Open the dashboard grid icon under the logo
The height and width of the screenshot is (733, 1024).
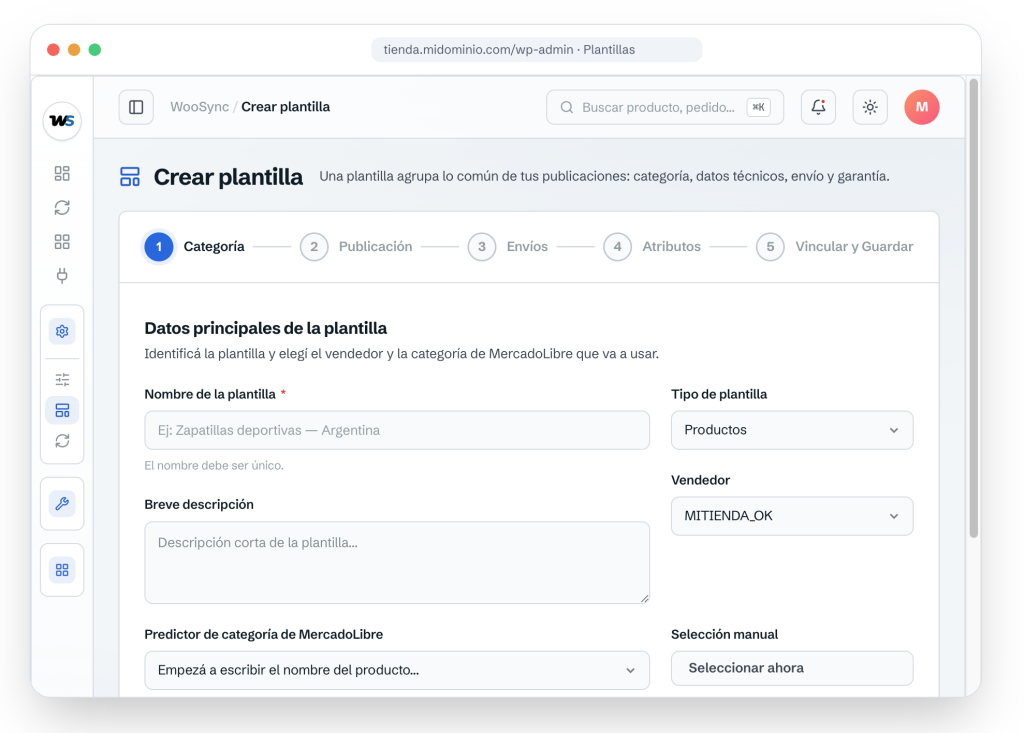click(62, 173)
